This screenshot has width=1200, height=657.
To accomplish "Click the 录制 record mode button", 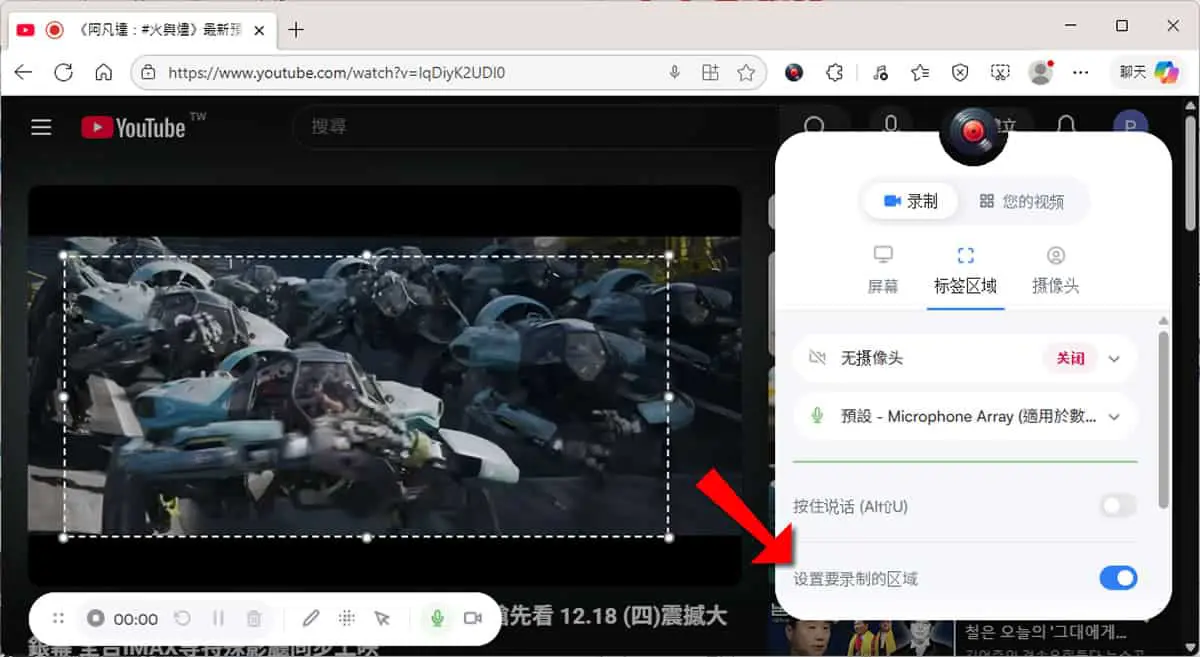I will [x=910, y=201].
